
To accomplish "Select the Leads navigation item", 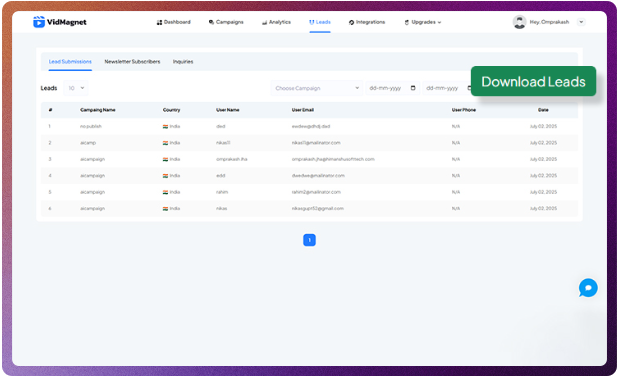I will point(320,22).
